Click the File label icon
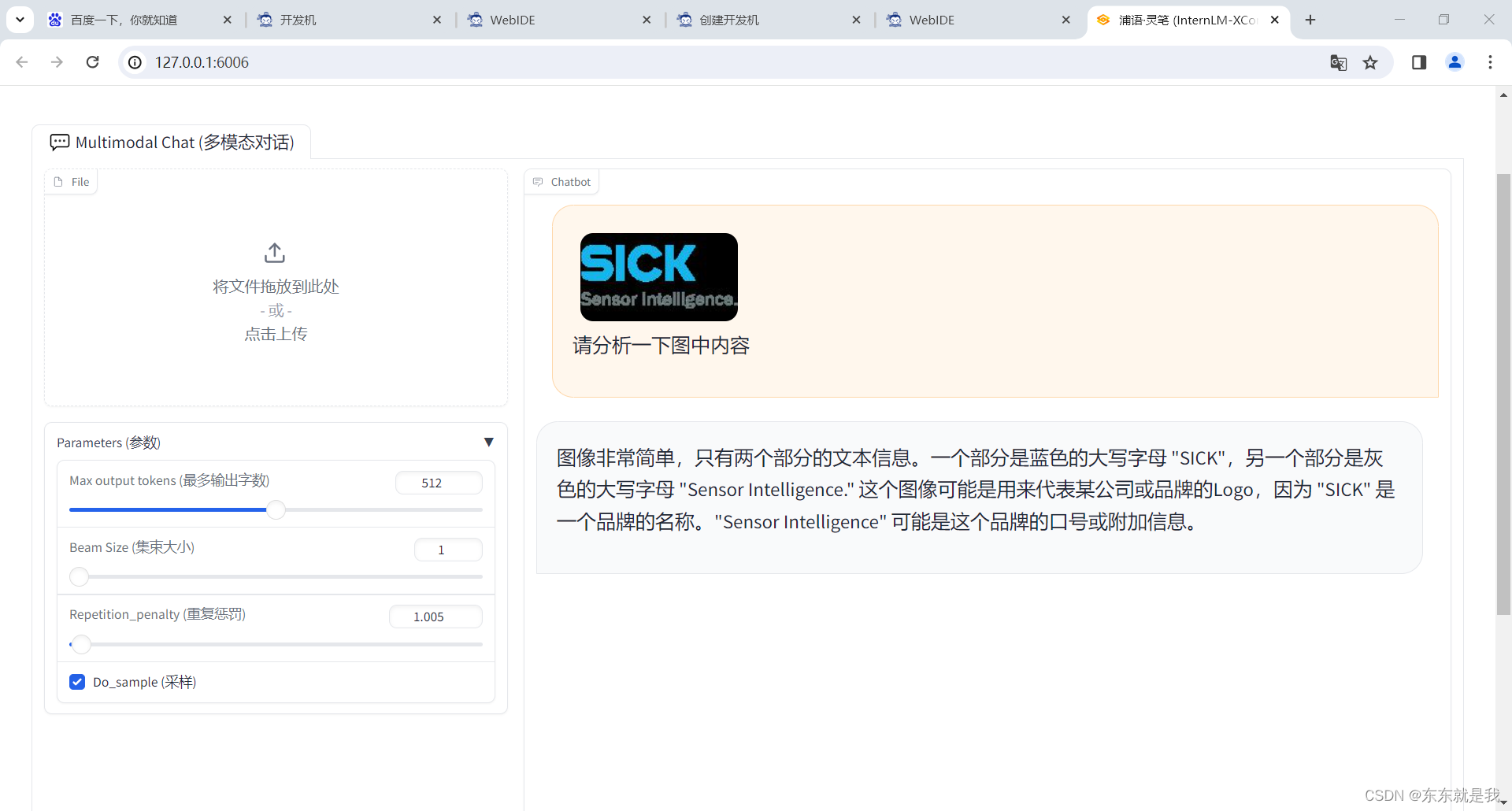This screenshot has width=1512, height=811. click(x=58, y=182)
